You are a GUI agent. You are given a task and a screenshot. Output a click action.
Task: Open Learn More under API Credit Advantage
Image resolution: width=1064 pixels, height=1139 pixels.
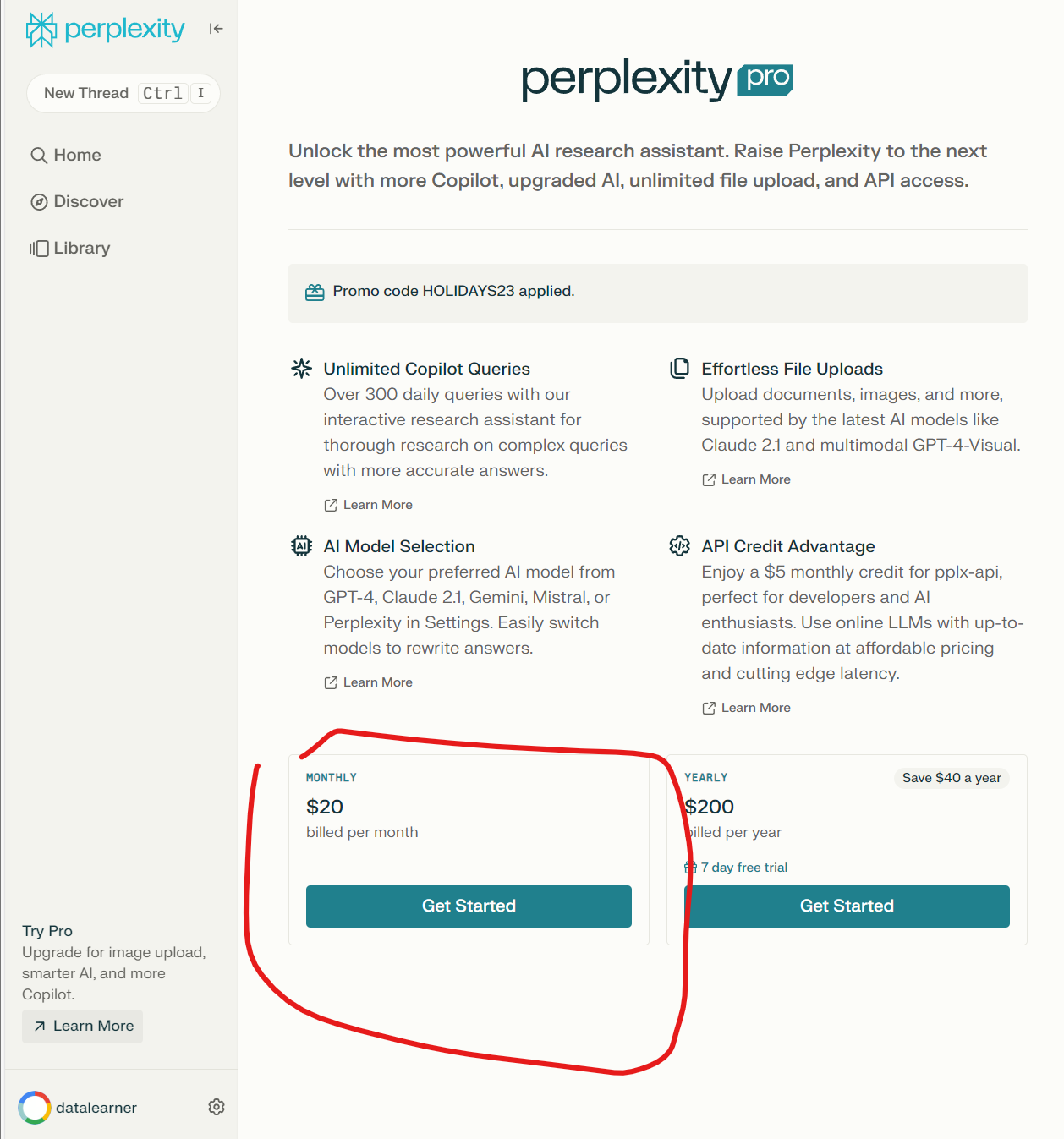point(747,708)
